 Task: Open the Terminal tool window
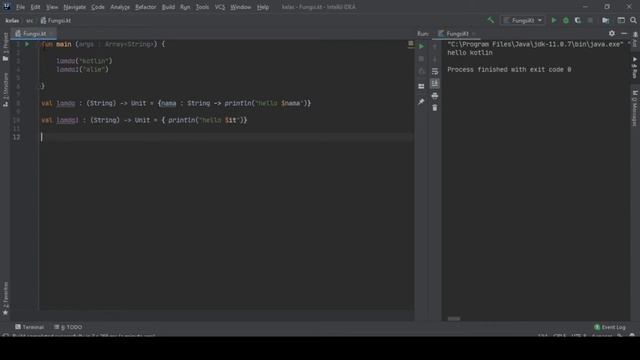point(29,327)
